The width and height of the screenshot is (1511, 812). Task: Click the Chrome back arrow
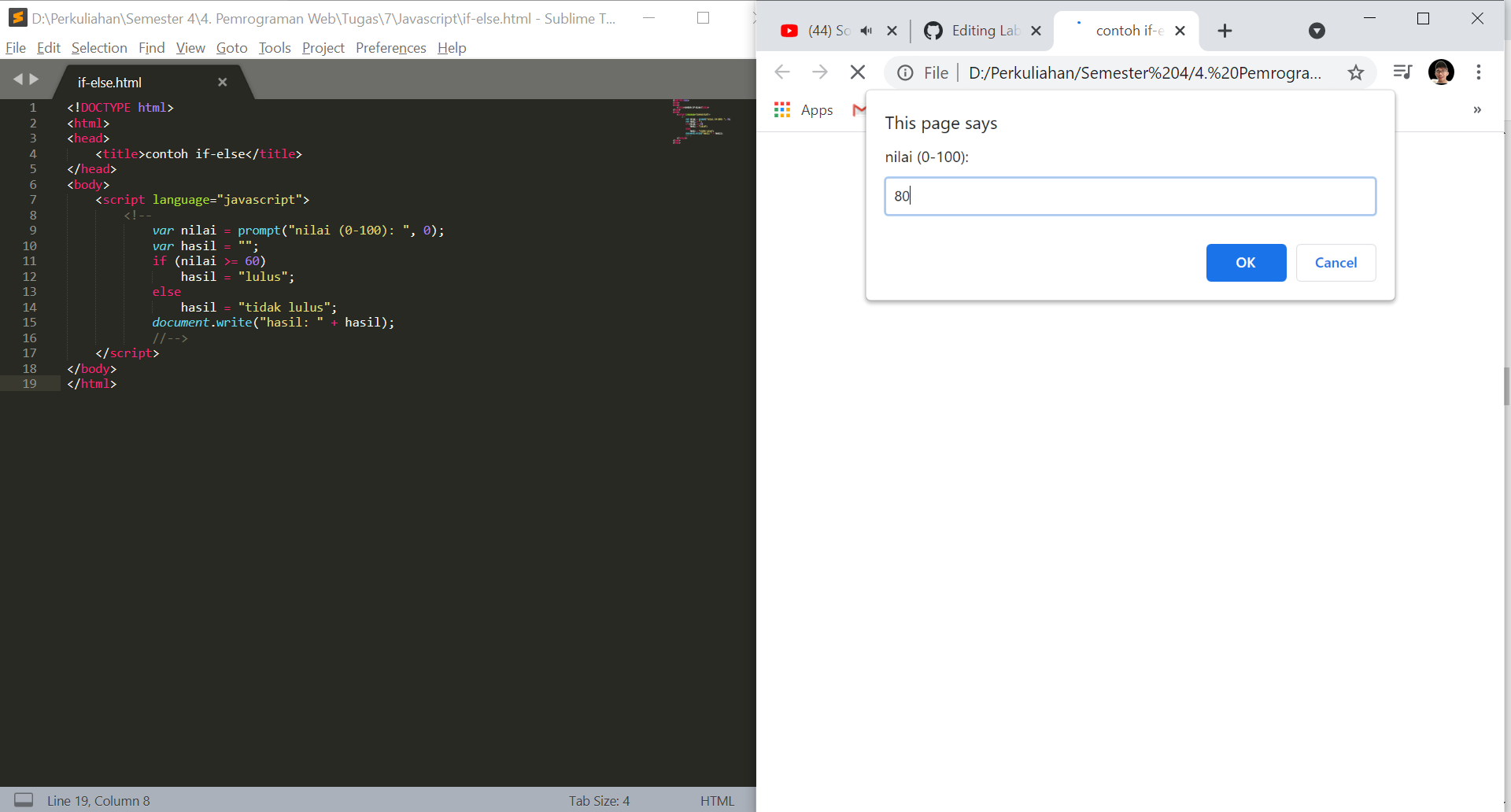(x=782, y=72)
